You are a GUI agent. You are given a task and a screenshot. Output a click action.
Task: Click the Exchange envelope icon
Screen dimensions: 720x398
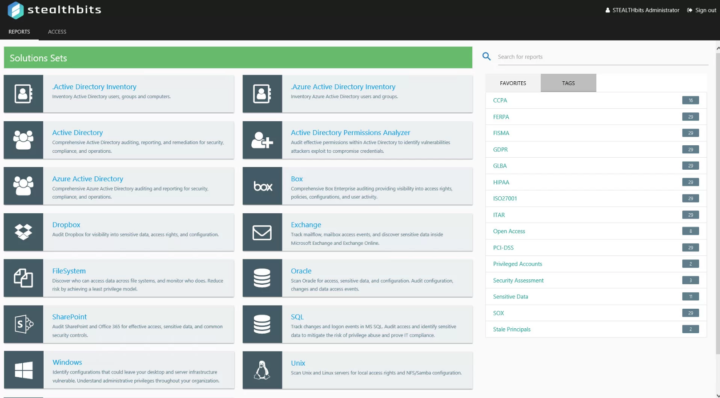[262, 232]
